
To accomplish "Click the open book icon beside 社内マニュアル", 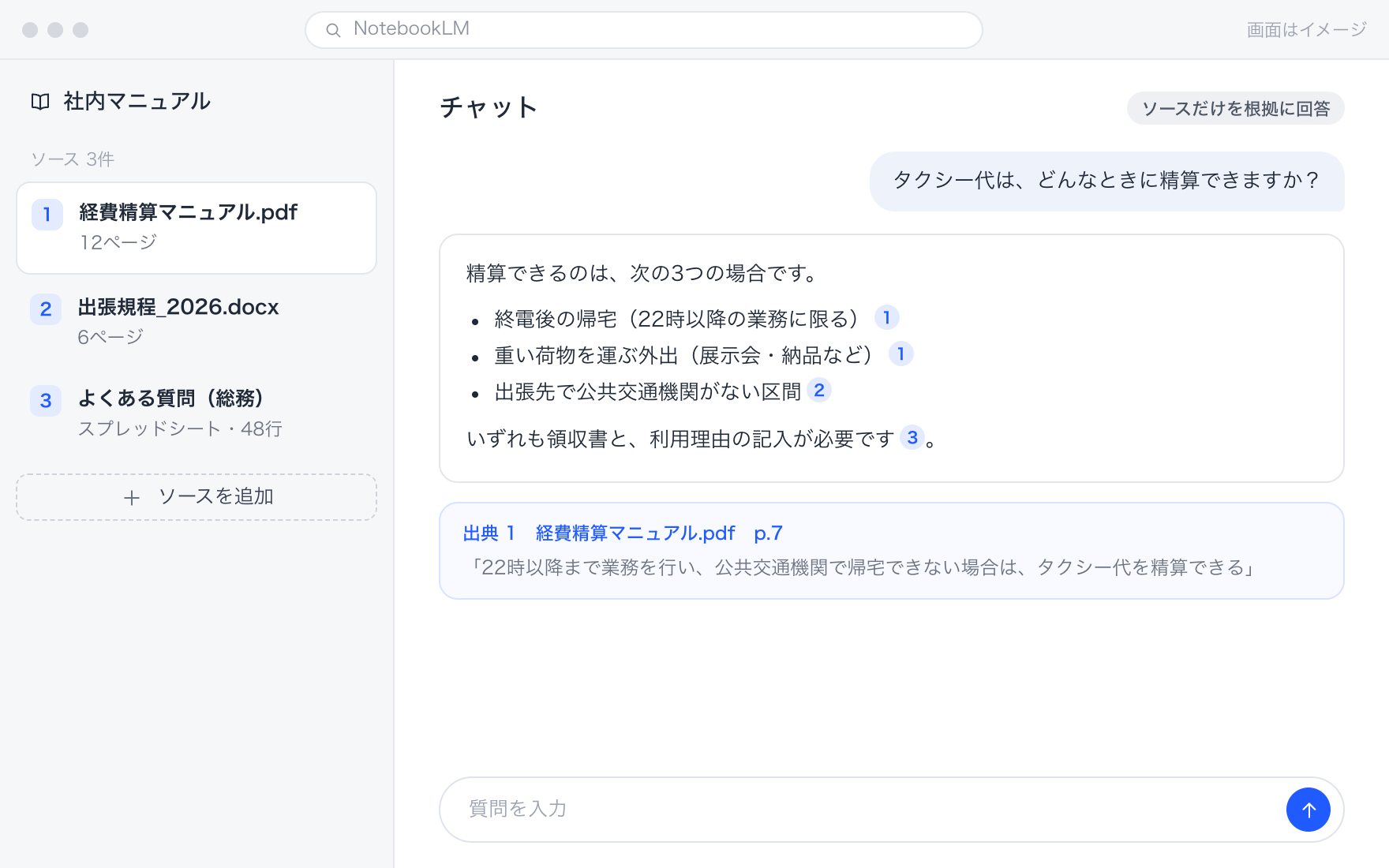I will tap(40, 102).
